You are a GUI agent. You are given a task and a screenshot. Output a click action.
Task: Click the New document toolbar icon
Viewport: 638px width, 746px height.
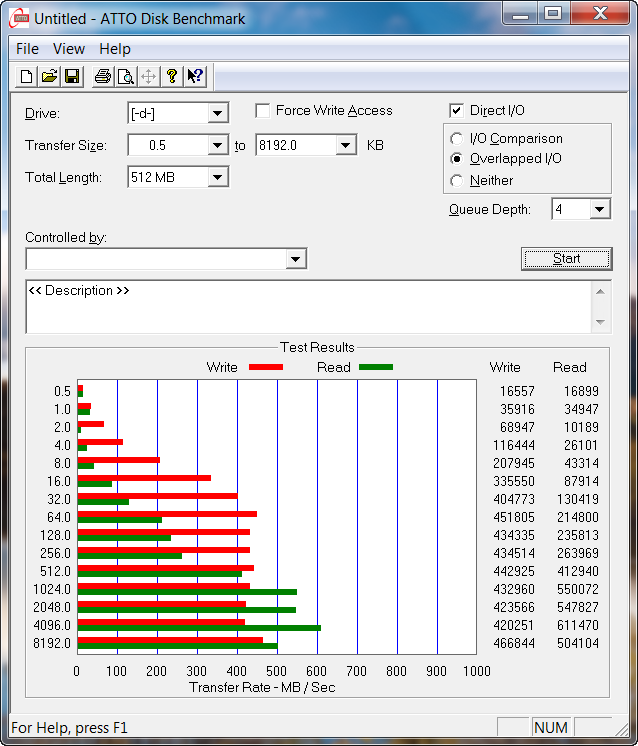27,76
